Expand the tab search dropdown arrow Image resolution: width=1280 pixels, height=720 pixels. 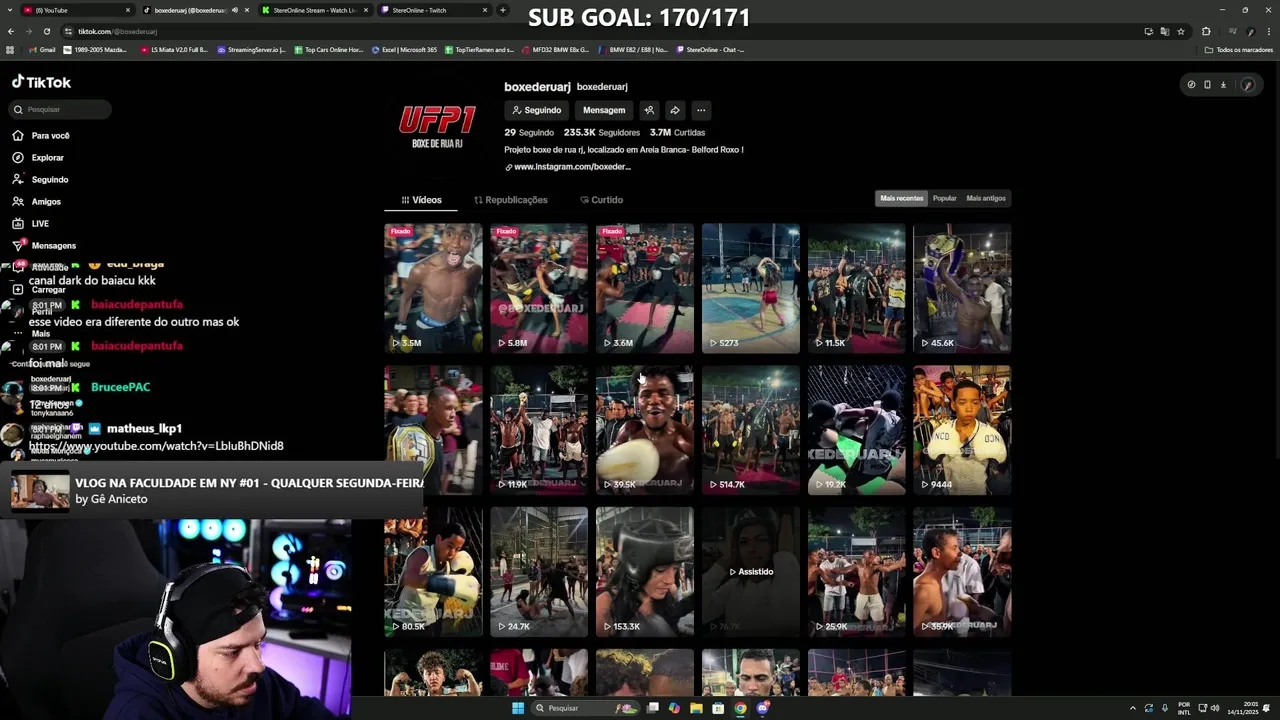click(x=9, y=10)
